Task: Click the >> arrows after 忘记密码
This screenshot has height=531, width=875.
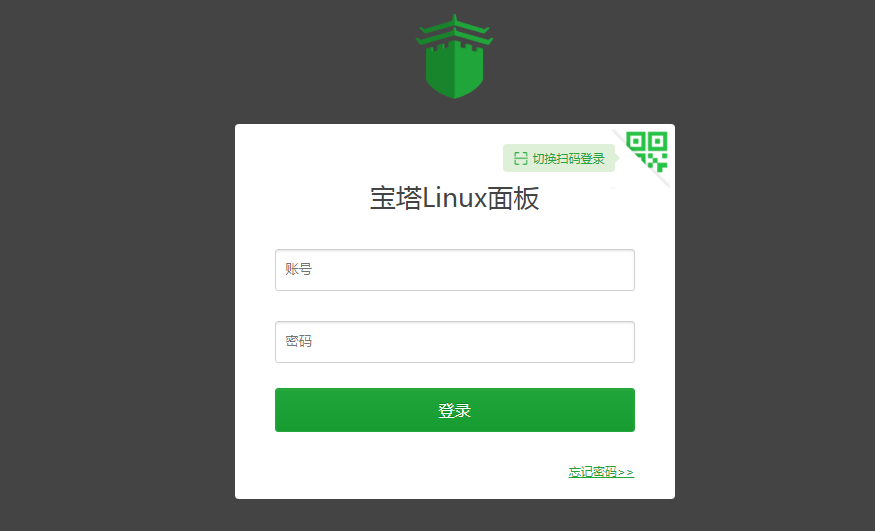Action: click(626, 472)
